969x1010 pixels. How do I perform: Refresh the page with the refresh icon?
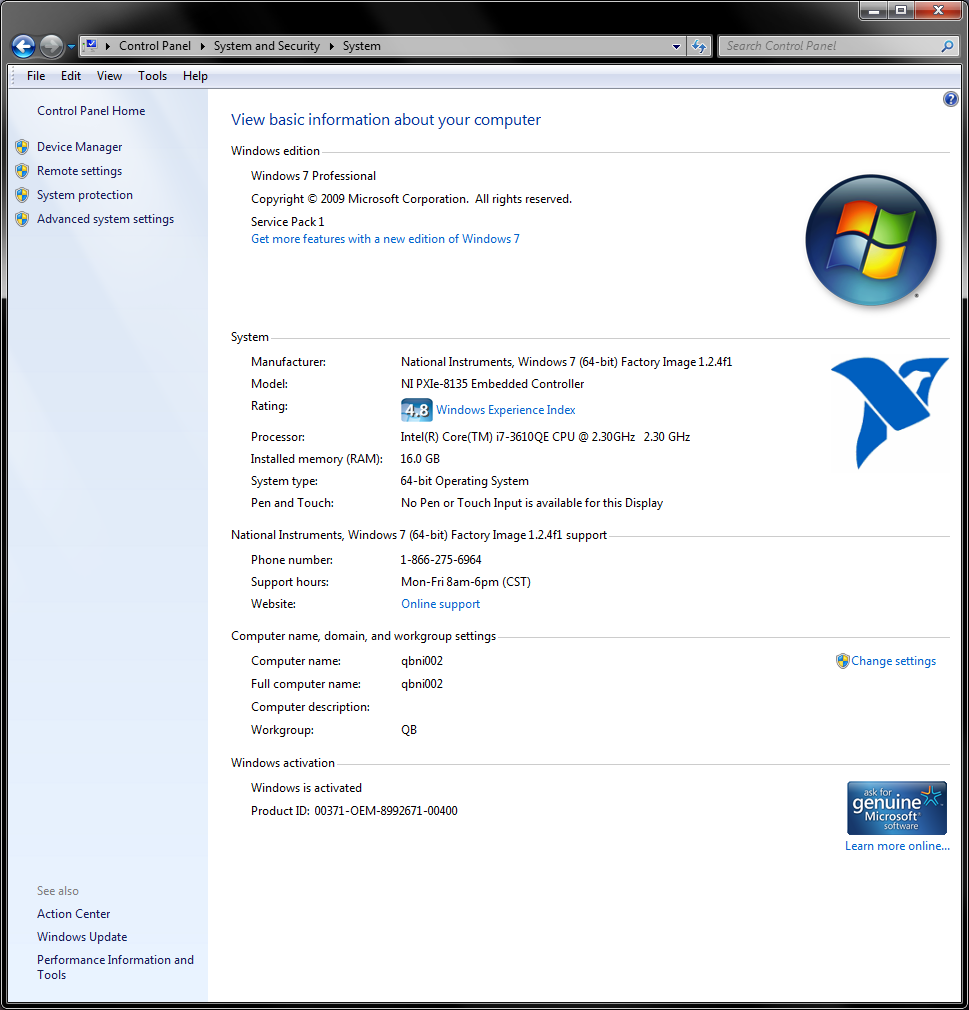point(698,46)
